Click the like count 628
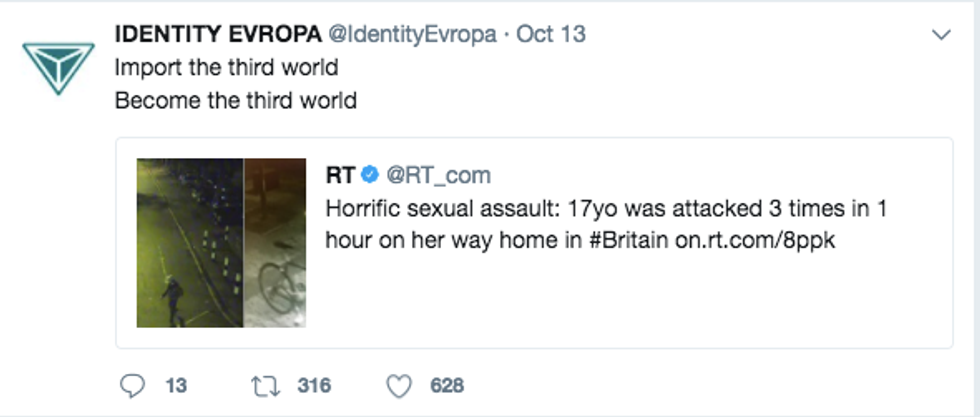This screenshot has width=980, height=417. (x=446, y=385)
